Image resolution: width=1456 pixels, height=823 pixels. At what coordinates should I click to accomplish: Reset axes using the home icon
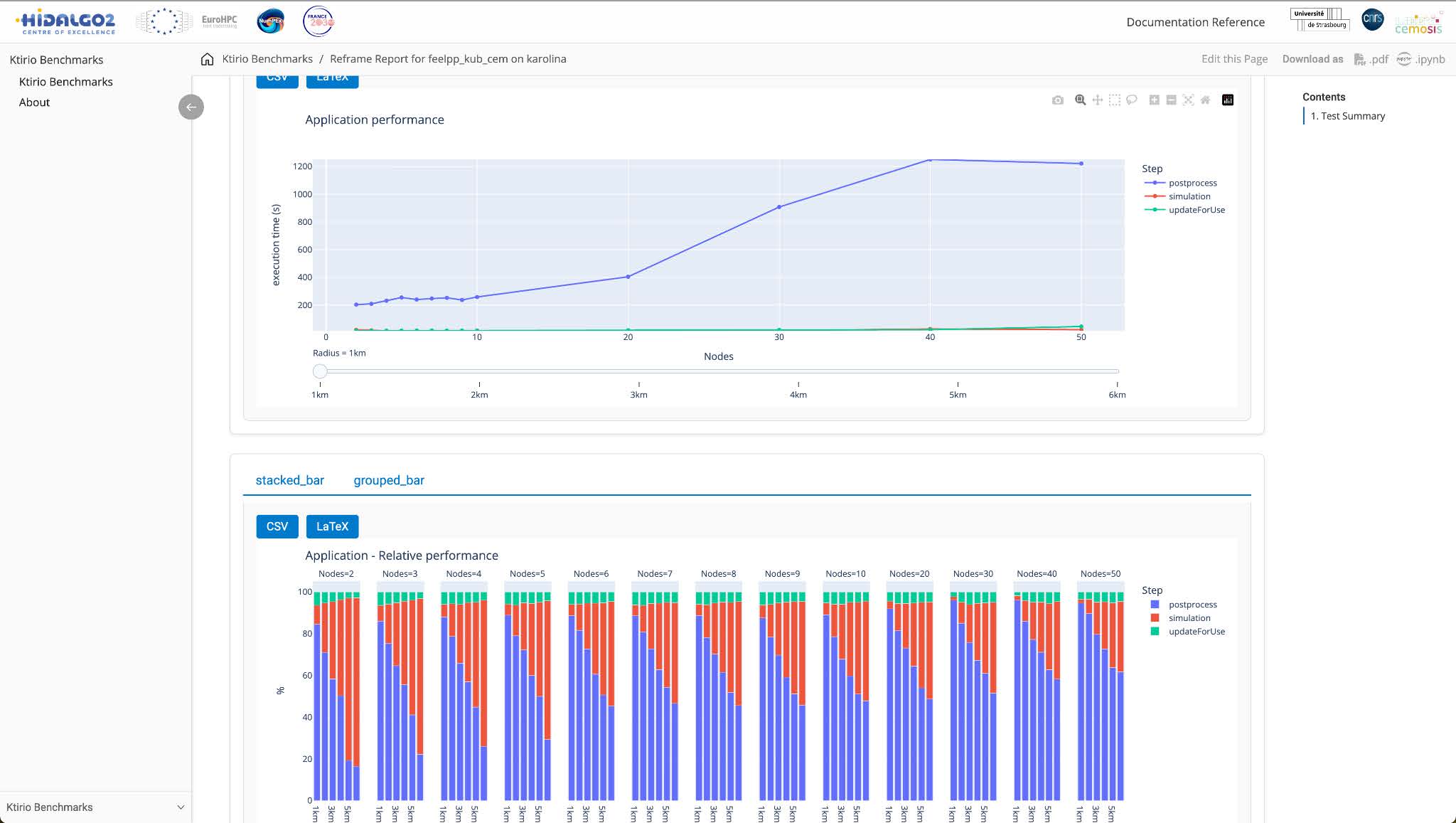point(1205,100)
